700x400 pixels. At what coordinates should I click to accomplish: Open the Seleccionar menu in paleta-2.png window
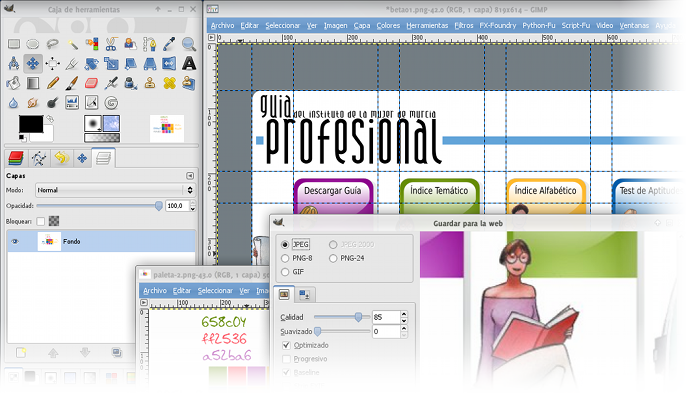click(x=215, y=291)
